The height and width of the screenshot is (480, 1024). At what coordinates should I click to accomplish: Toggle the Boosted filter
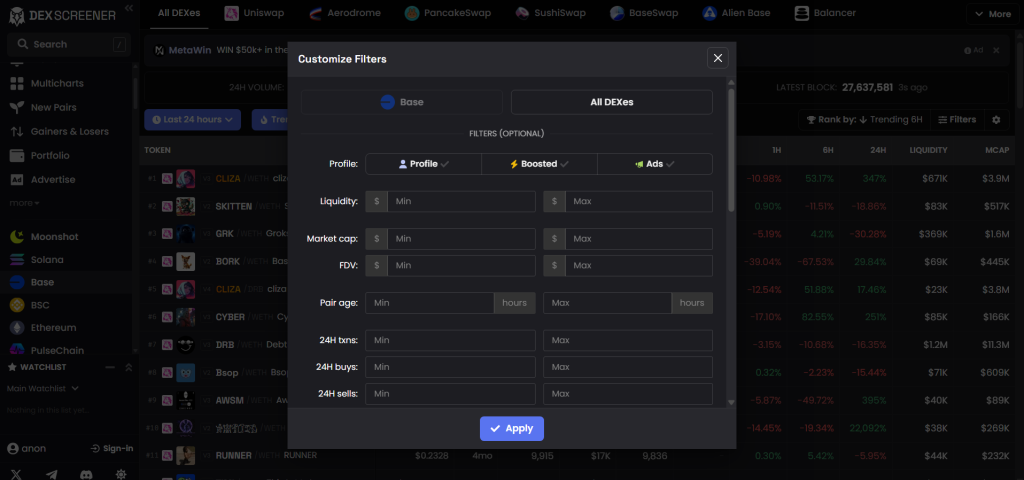point(539,164)
